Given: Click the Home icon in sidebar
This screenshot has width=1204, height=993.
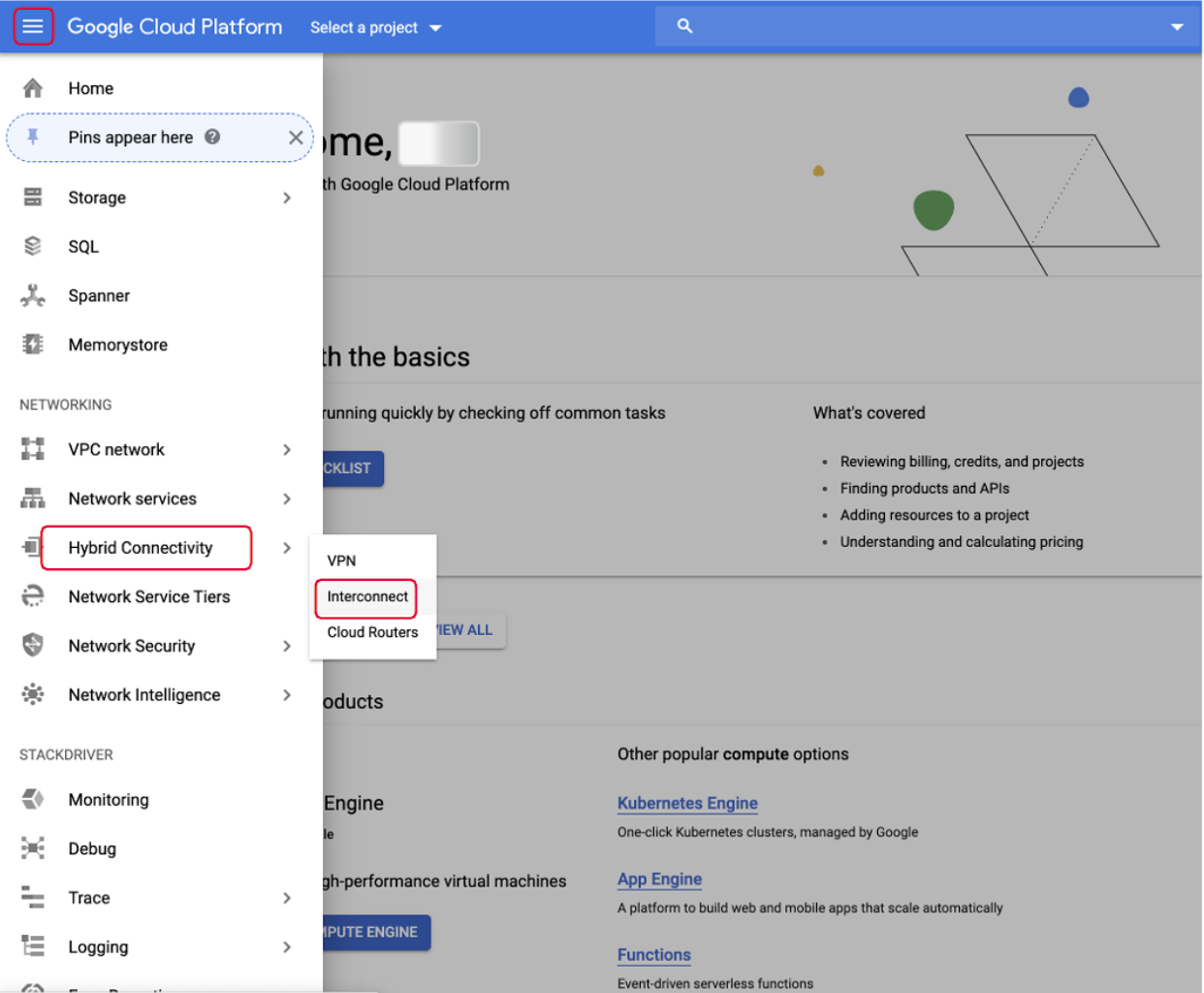Looking at the screenshot, I should (33, 88).
